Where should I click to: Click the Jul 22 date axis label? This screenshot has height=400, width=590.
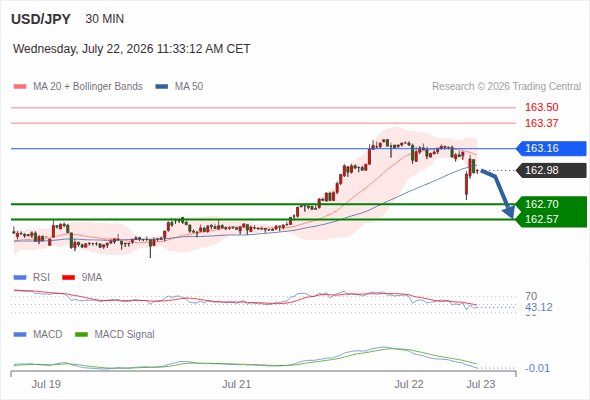click(409, 384)
